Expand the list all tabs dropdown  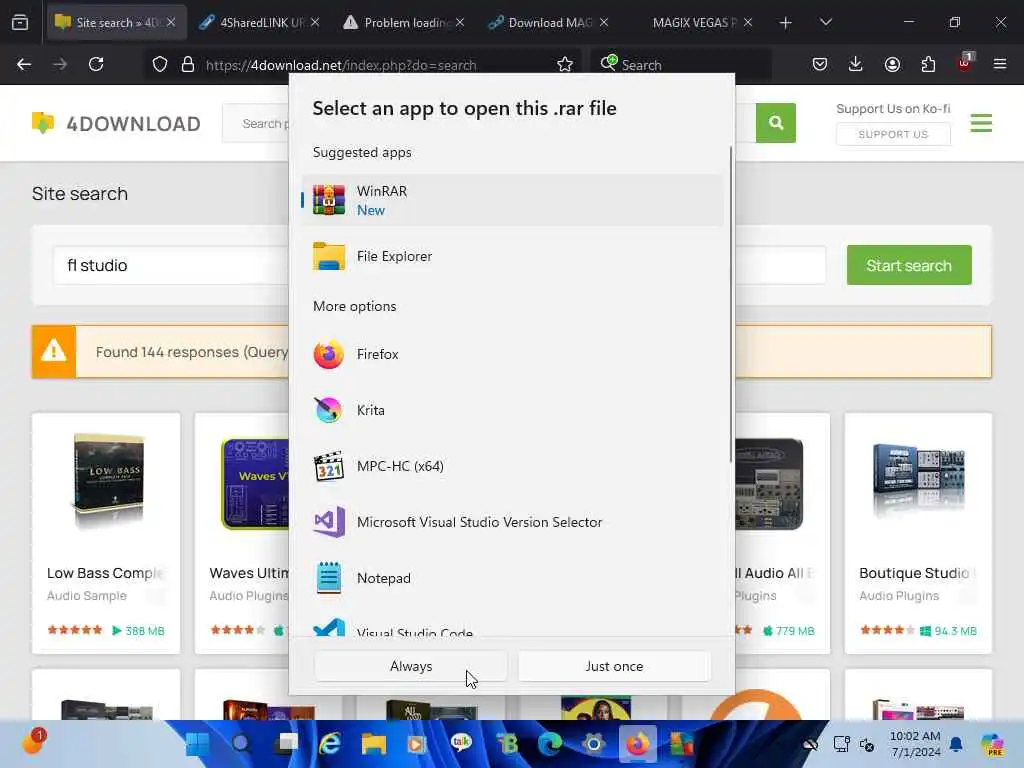(x=825, y=22)
